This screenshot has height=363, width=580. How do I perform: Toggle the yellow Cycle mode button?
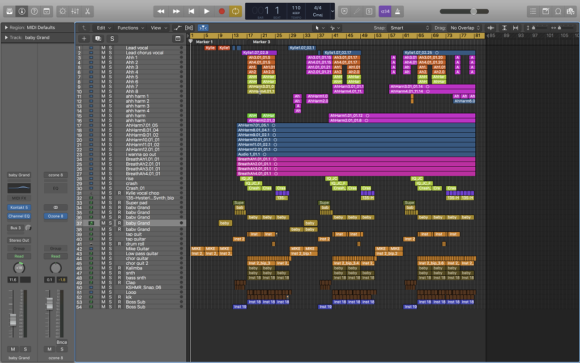[235, 11]
